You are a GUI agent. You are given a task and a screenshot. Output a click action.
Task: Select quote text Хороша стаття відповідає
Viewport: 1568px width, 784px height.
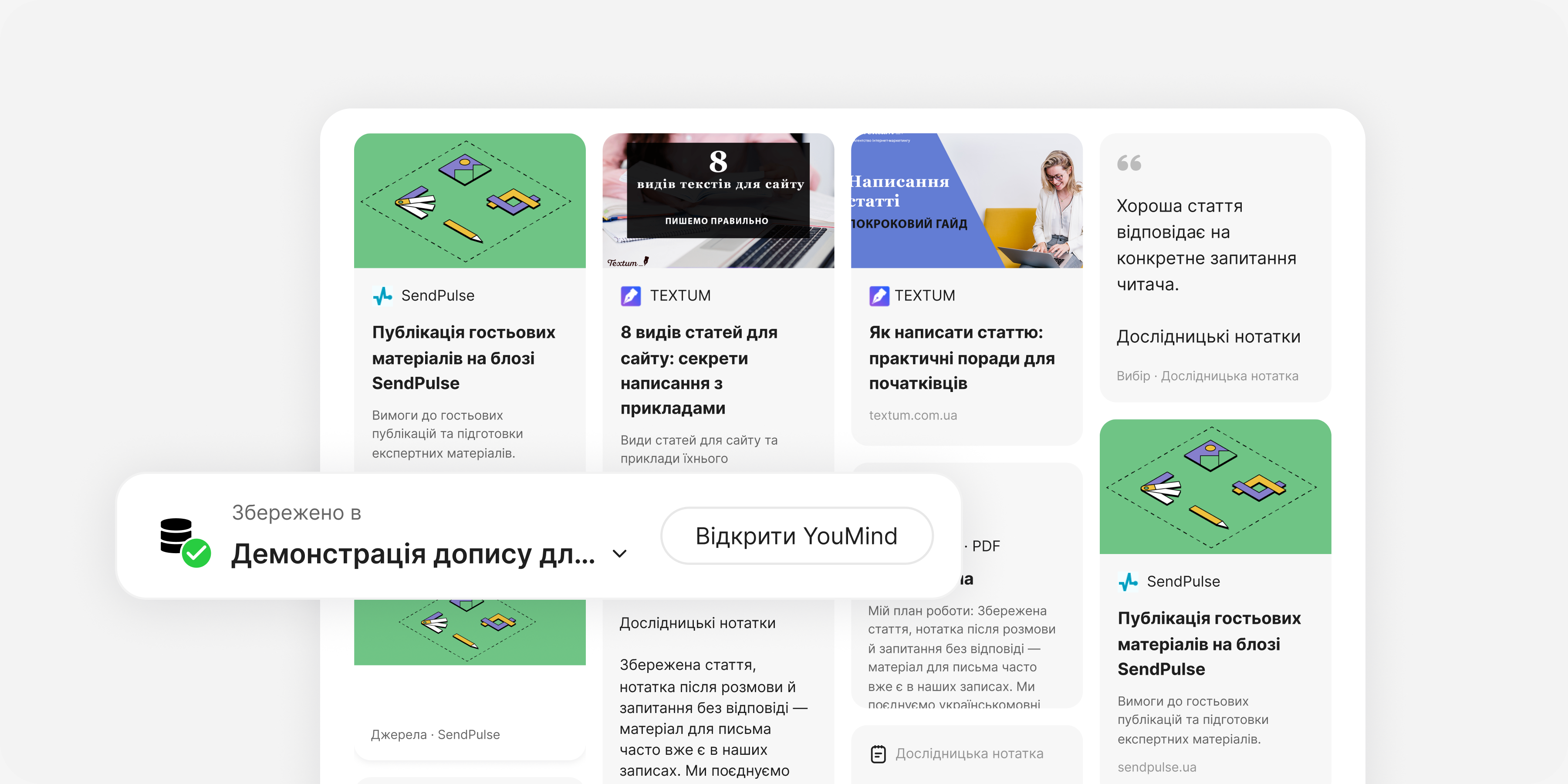point(1206,245)
